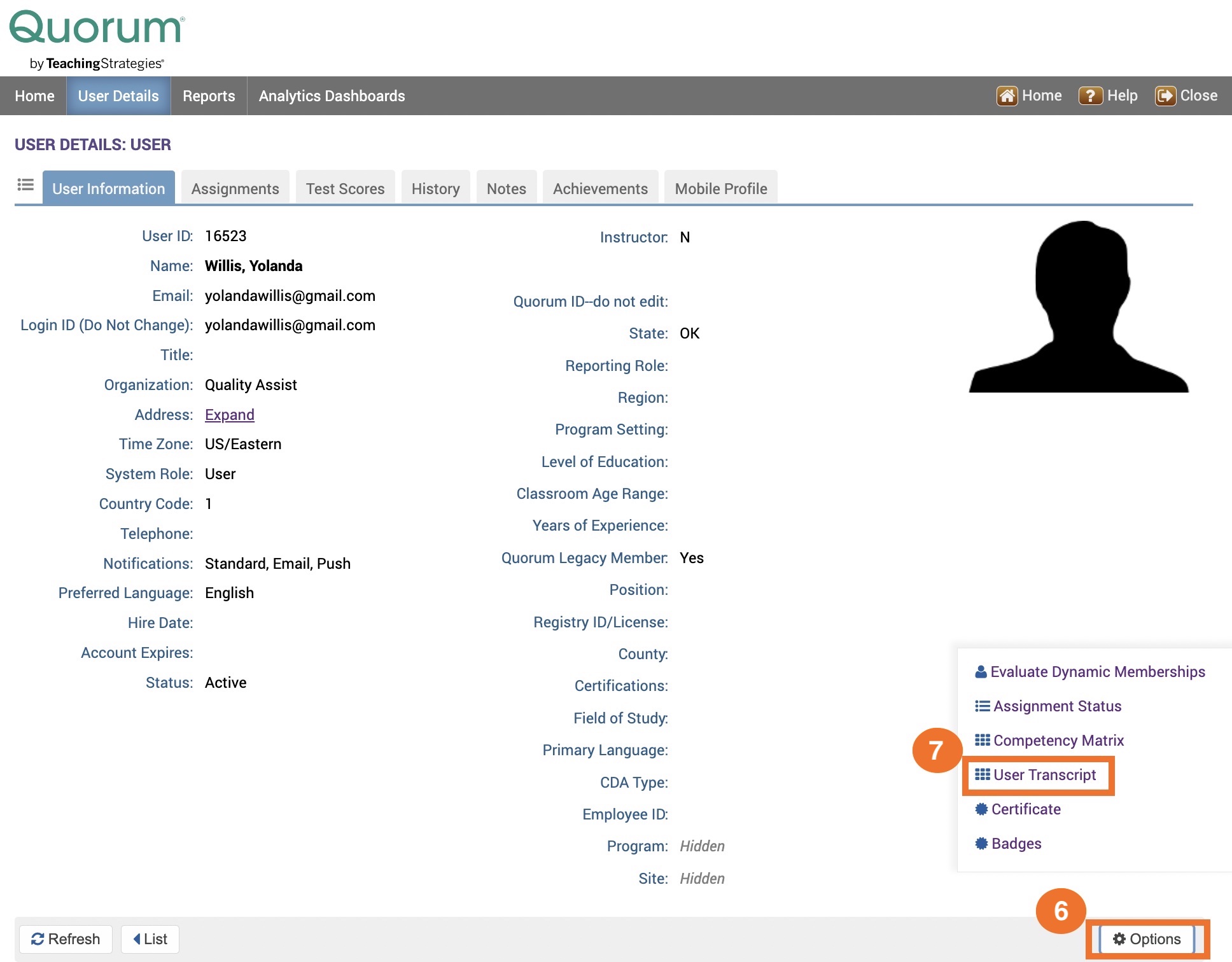This screenshot has height=962, width=1232.
Task: Open Help using the question mark icon
Action: (1091, 95)
